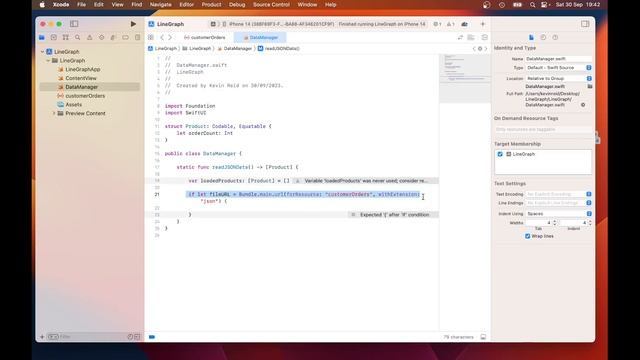The height and width of the screenshot is (360, 640).
Task: Open the Text Encoding dropdown
Action: click(558, 194)
